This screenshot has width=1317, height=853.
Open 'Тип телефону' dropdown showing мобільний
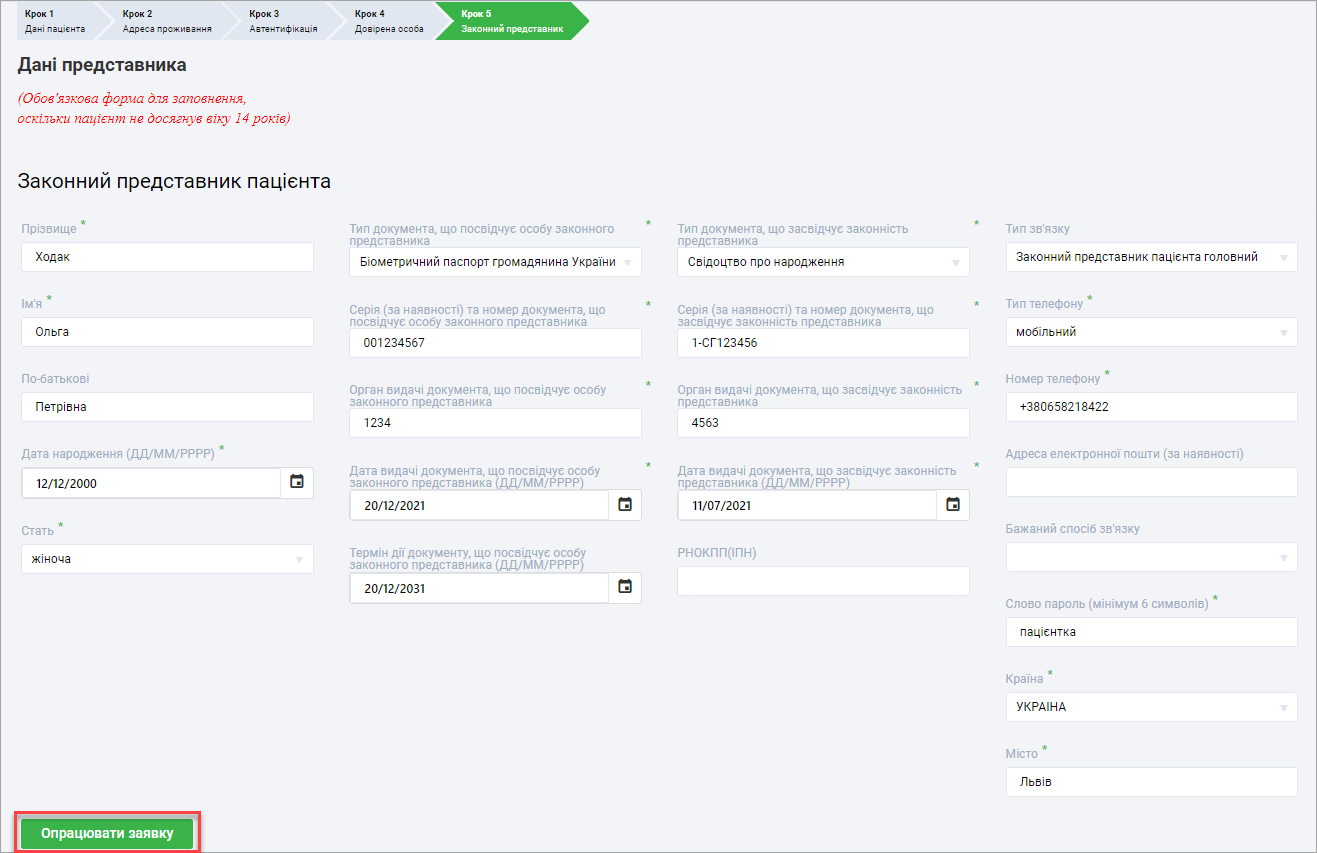(1151, 332)
